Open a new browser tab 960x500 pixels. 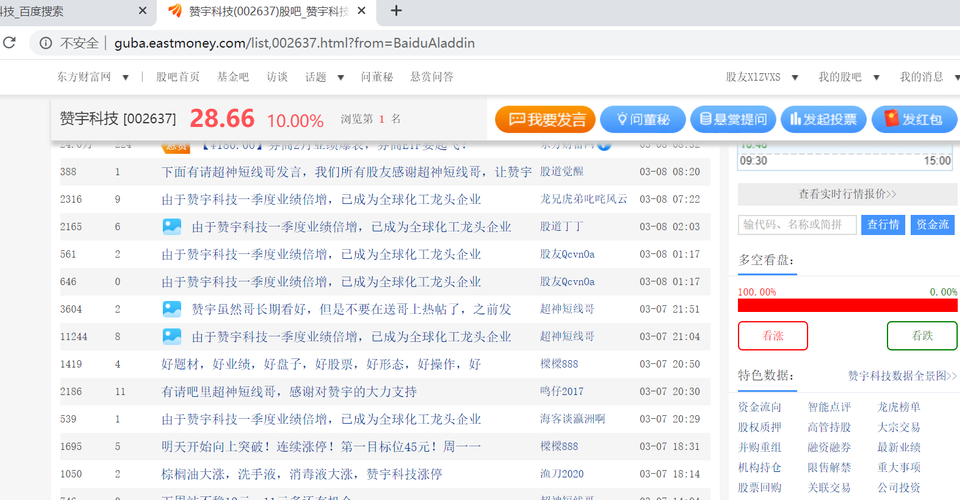click(x=396, y=11)
